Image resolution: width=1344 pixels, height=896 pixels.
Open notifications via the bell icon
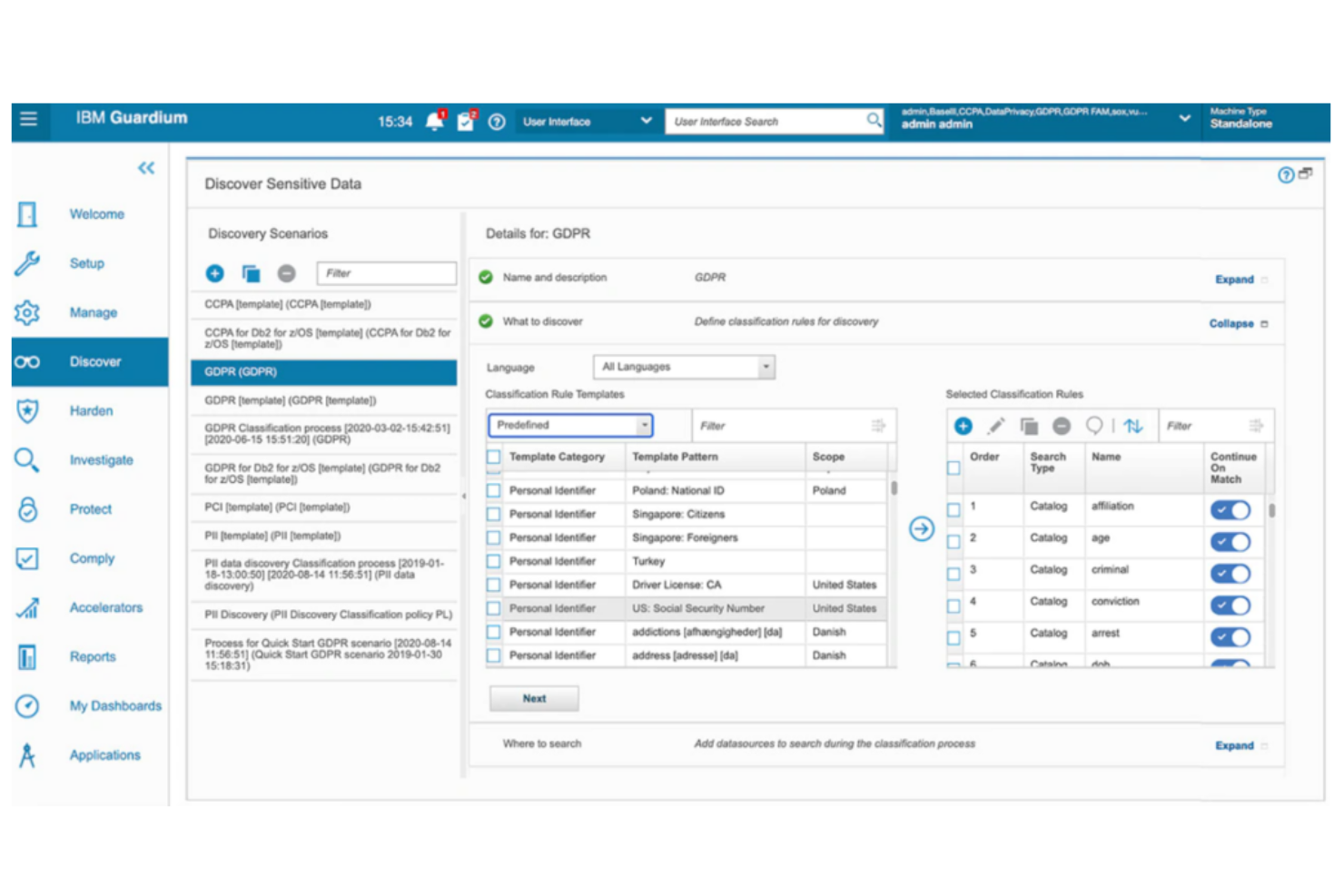coord(434,121)
